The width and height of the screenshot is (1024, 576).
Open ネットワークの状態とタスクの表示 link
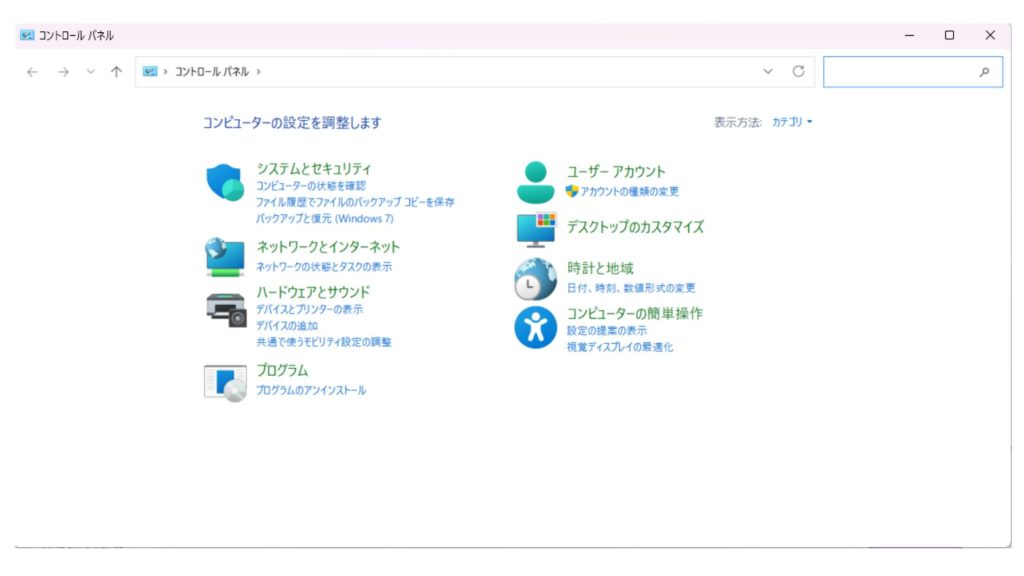point(324,266)
